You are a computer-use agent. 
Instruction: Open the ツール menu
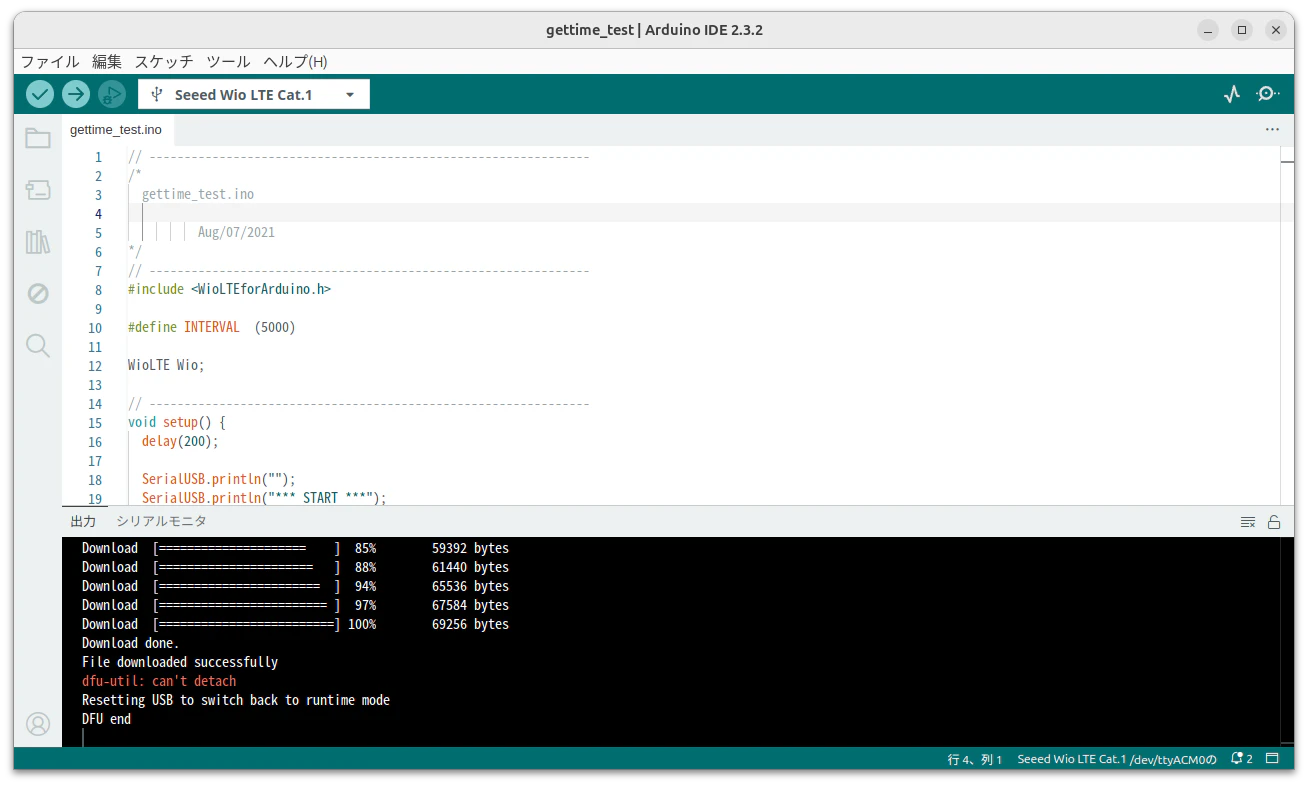point(228,61)
